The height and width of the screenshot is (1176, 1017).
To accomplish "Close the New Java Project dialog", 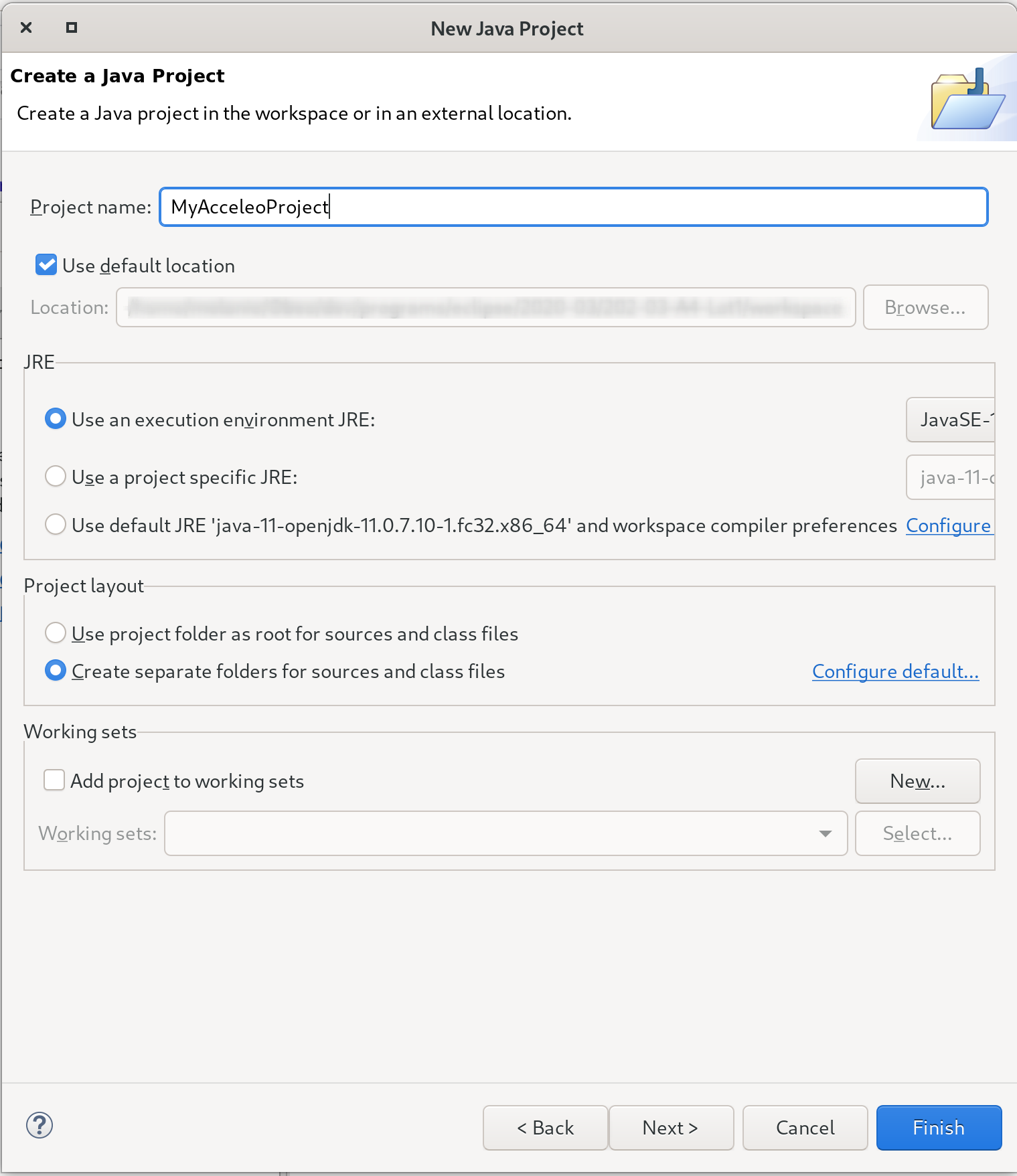I will 25,27.
